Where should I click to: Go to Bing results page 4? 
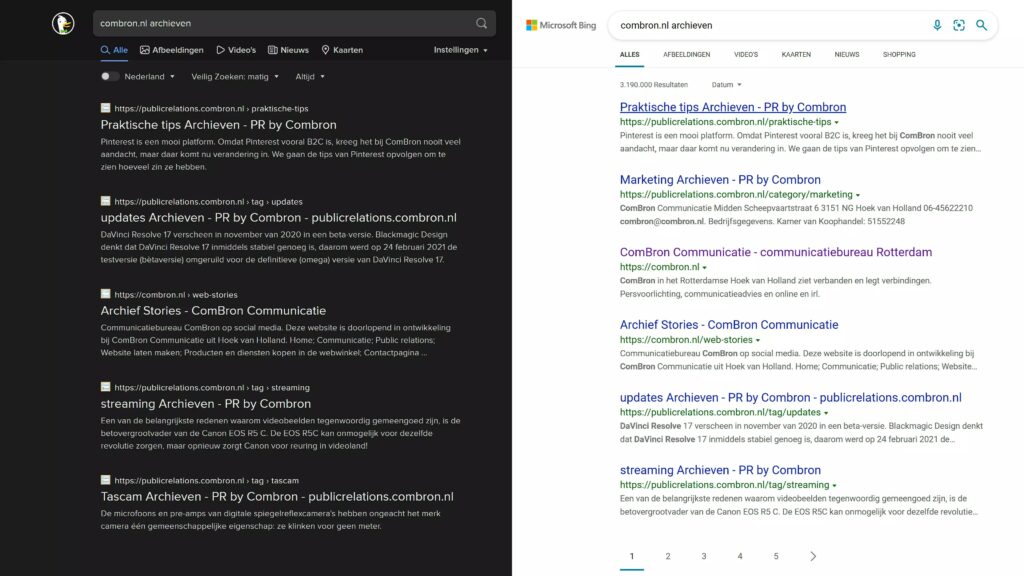tap(740, 556)
